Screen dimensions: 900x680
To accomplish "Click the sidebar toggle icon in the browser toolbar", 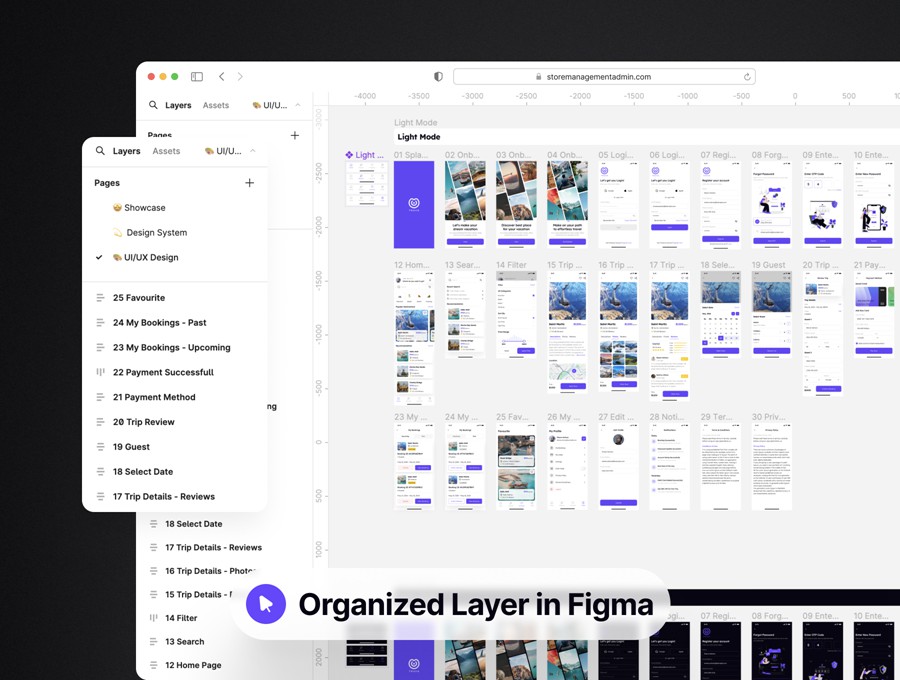I will (196, 76).
